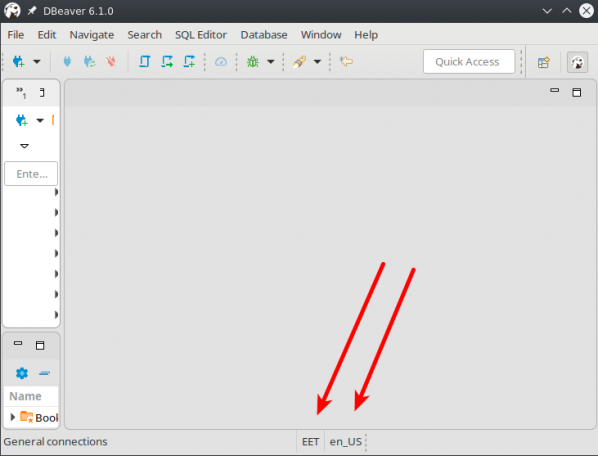Open the blue gear configuration icon
Screen dimensions: 598x456
pos(22,373)
